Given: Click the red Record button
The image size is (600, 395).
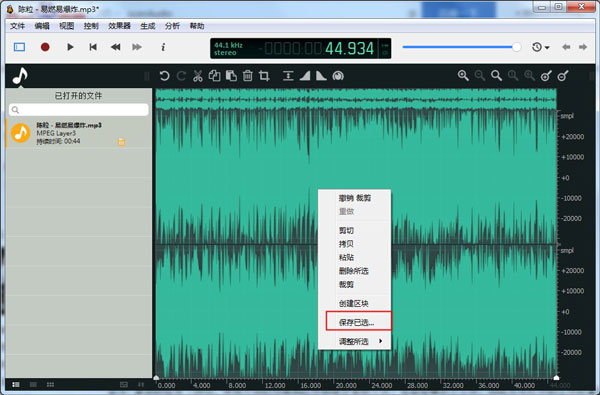Looking at the screenshot, I should (x=45, y=47).
